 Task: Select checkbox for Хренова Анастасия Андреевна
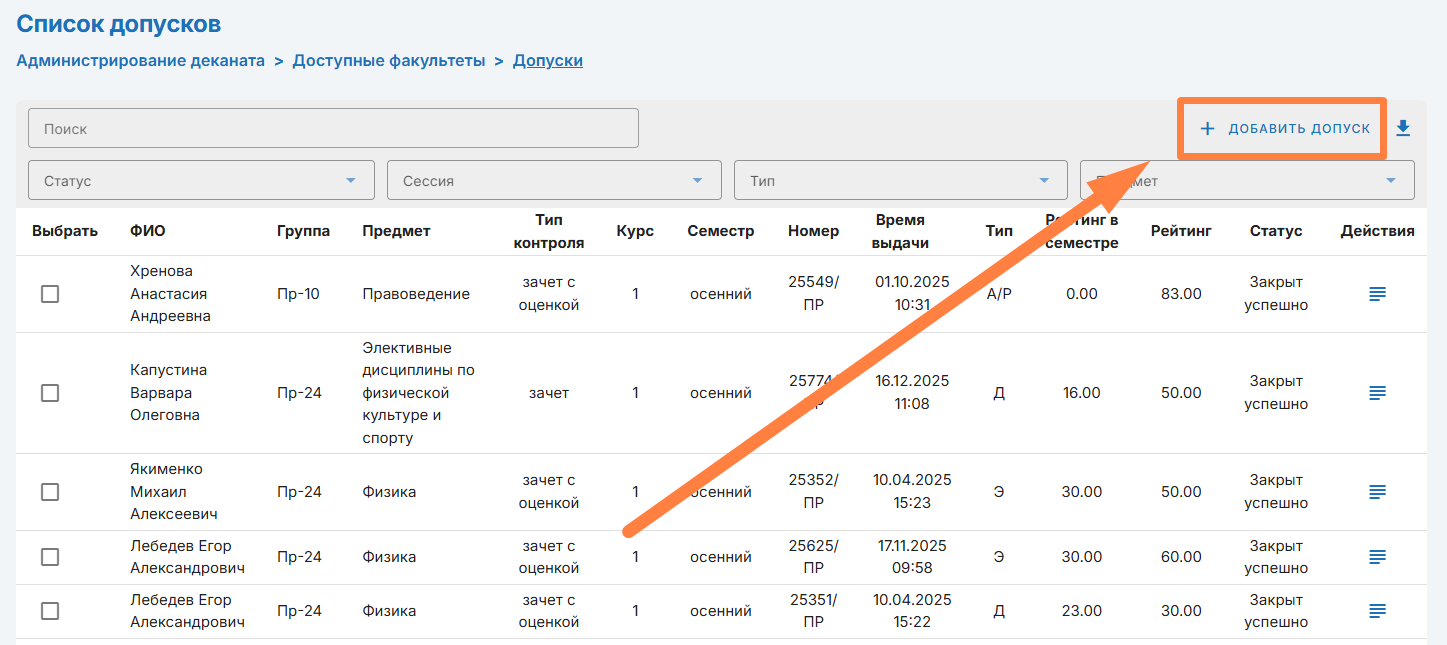tap(50, 294)
